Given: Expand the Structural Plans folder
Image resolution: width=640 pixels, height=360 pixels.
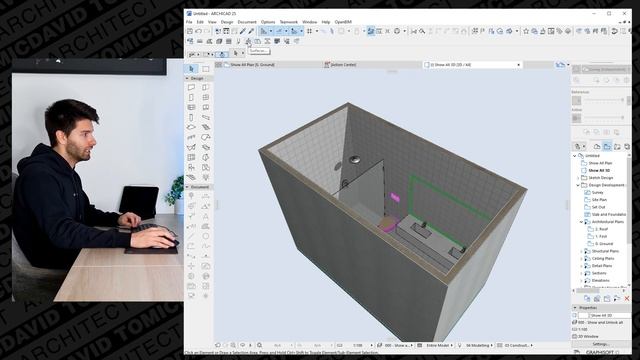Looking at the screenshot, I should [582, 251].
